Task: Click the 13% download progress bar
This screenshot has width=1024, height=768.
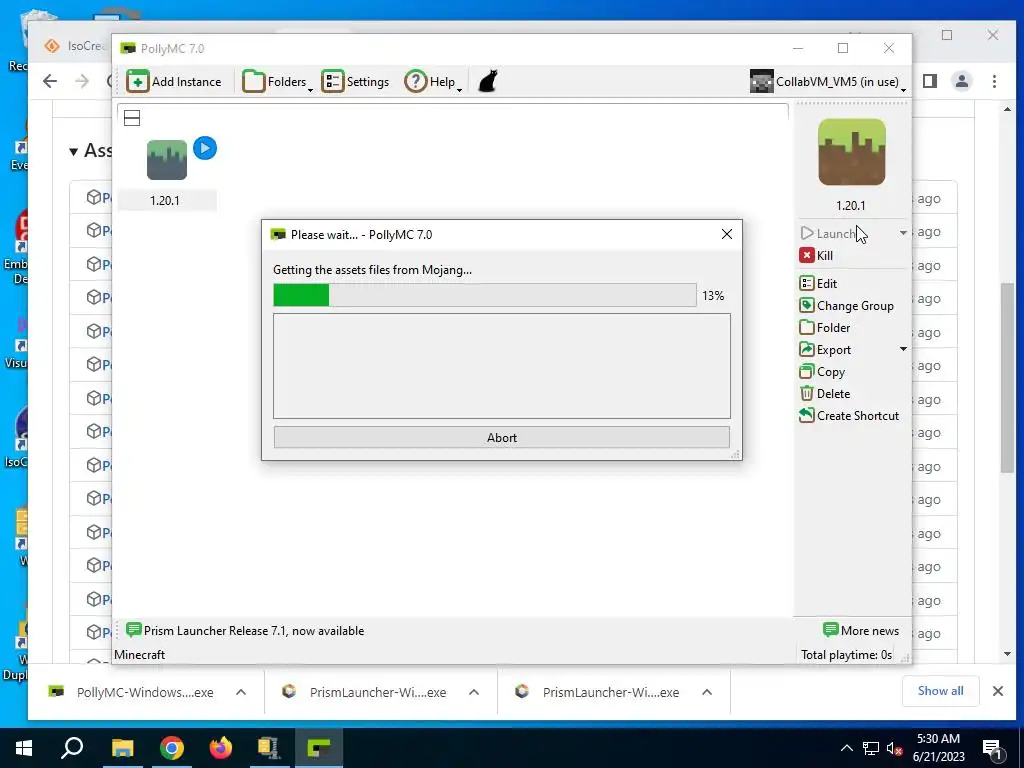Action: 485,295
